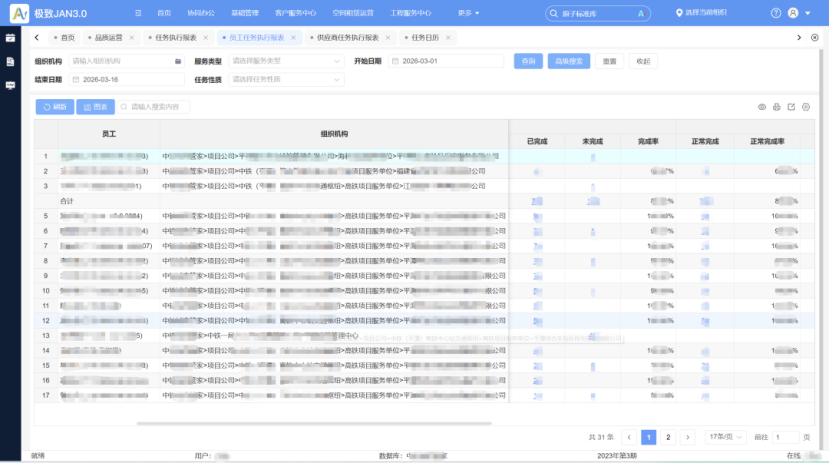This screenshot has height=464, width=830.
Task: Switch to the 供应商任务执行报表 tab
Action: (347, 38)
